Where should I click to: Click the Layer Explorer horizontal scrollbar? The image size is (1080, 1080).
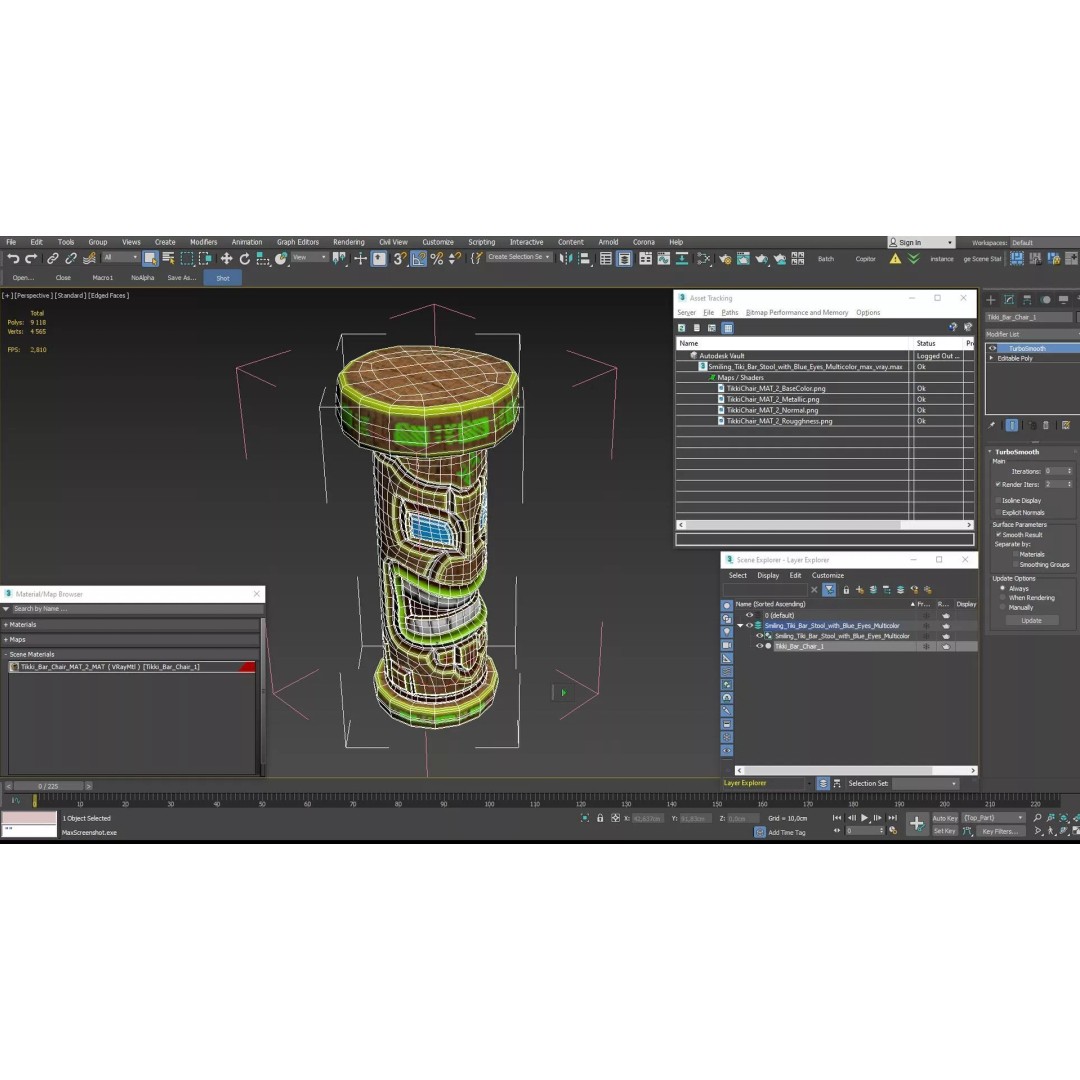point(856,771)
